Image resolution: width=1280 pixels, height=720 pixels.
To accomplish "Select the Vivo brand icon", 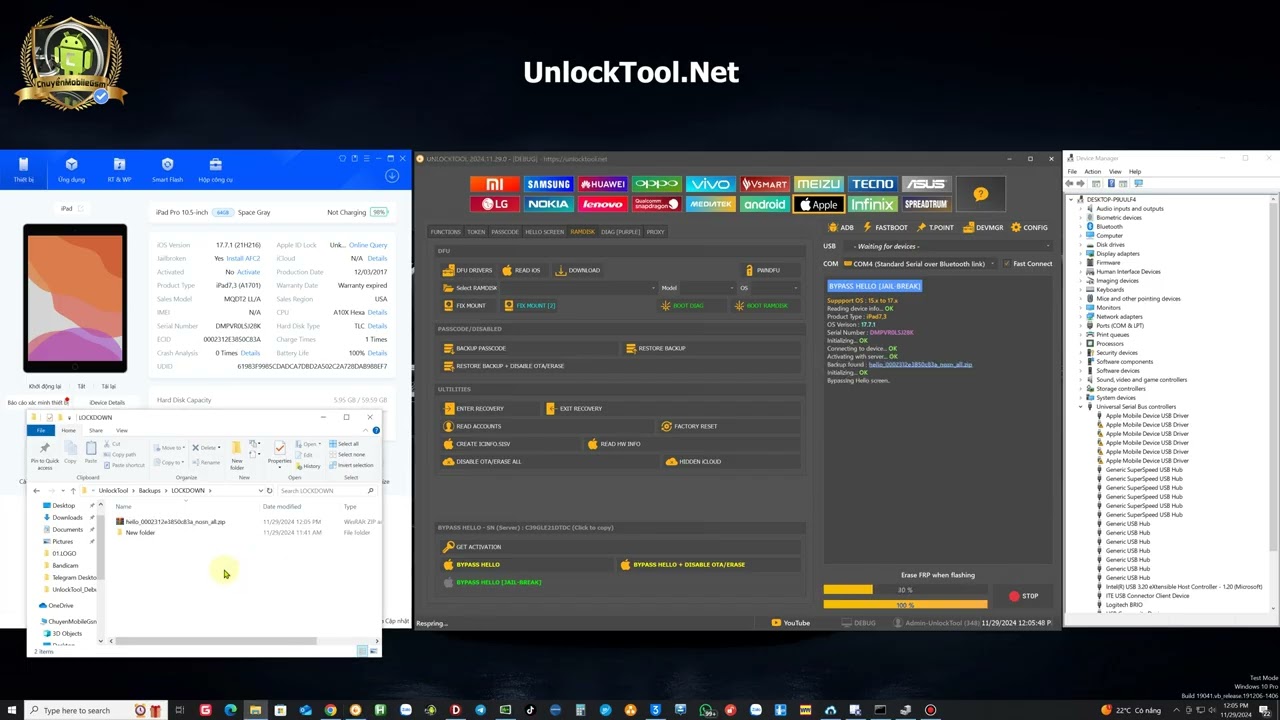I will (711, 184).
